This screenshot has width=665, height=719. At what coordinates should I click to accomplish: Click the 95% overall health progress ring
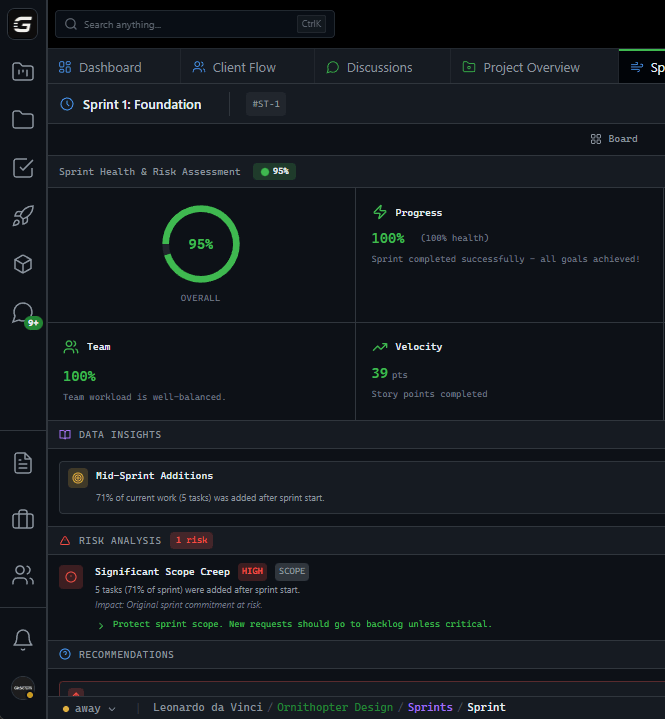tap(200, 244)
